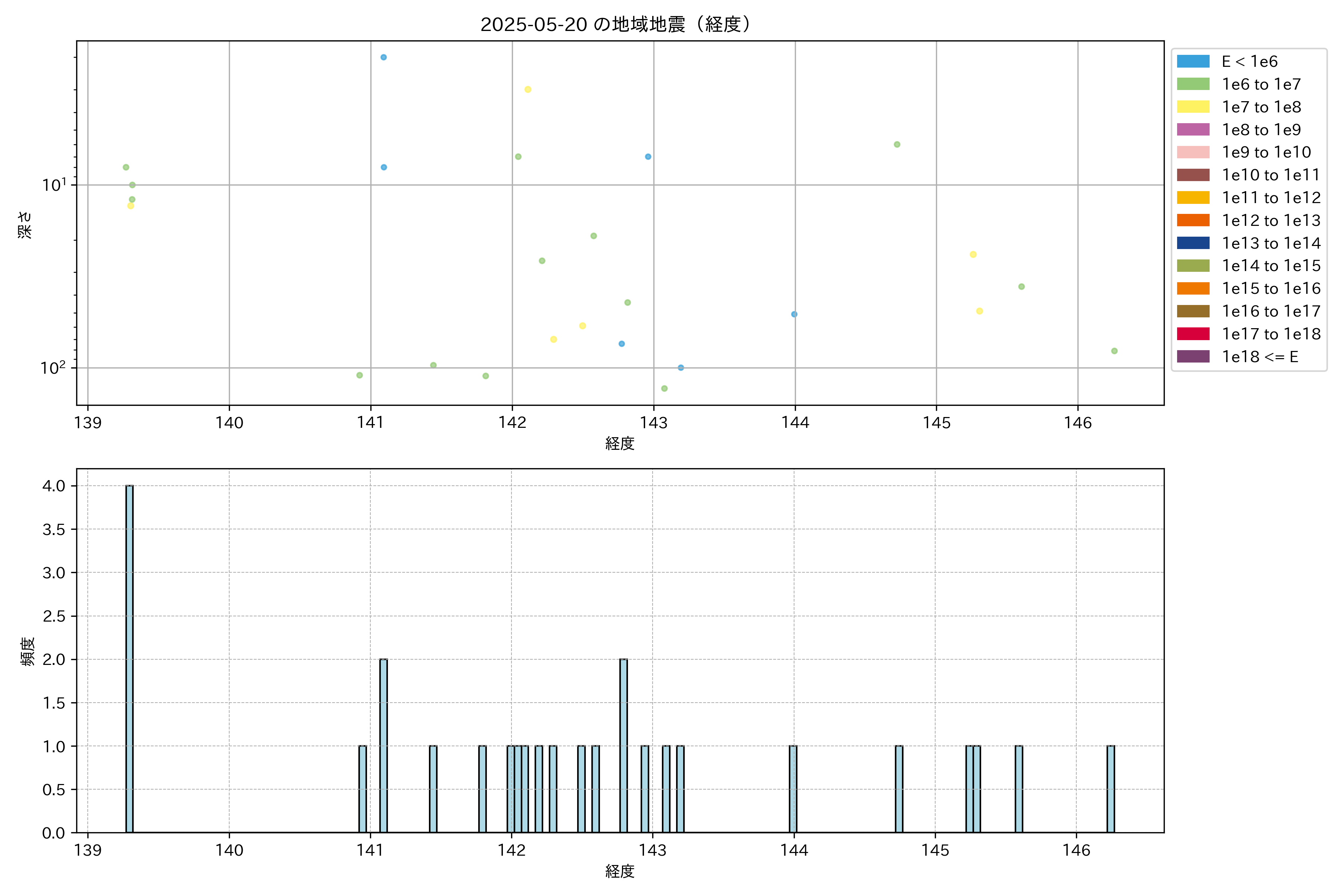Click the topmost blue scatter point above 141

point(383,57)
